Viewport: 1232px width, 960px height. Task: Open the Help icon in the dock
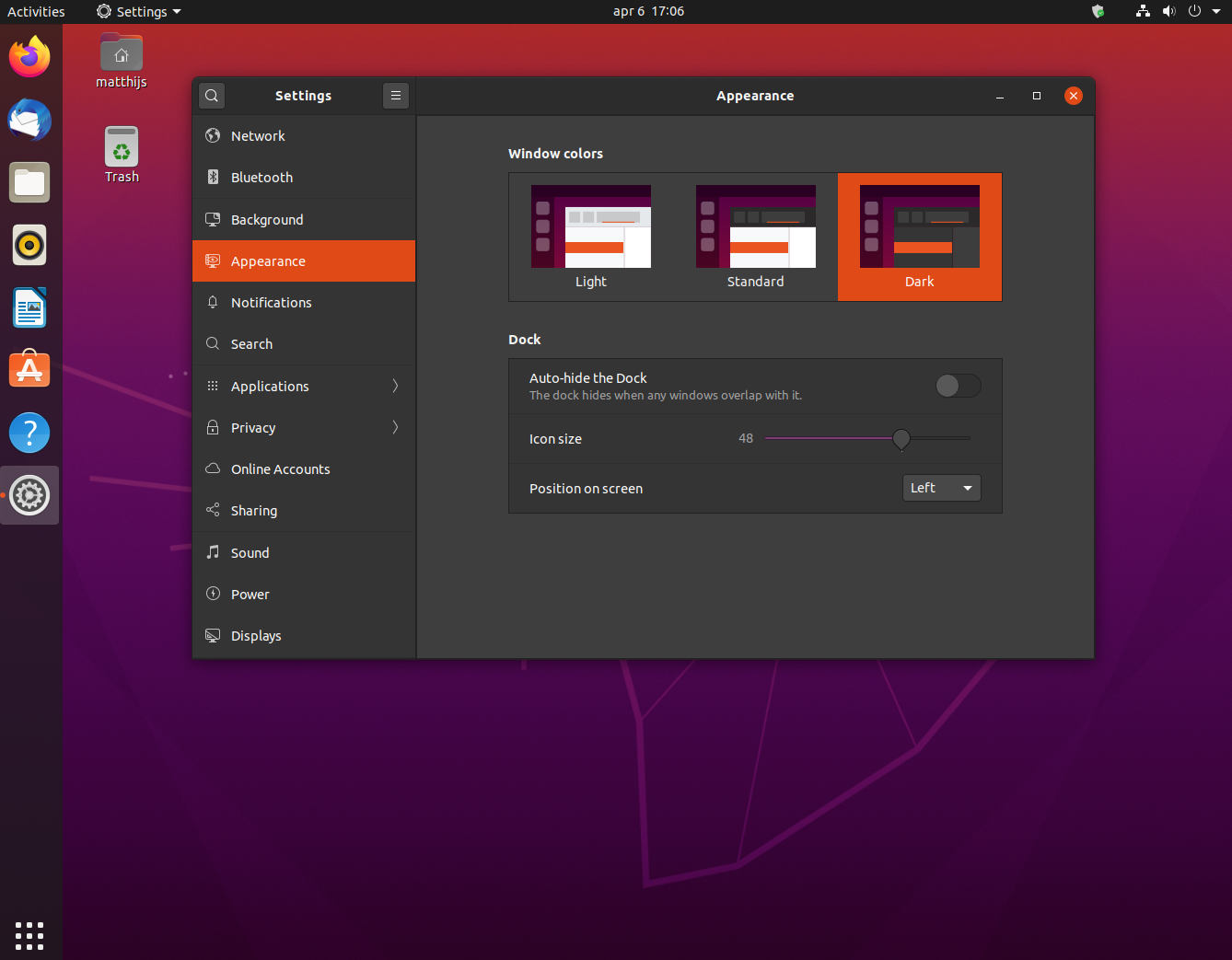click(x=29, y=433)
